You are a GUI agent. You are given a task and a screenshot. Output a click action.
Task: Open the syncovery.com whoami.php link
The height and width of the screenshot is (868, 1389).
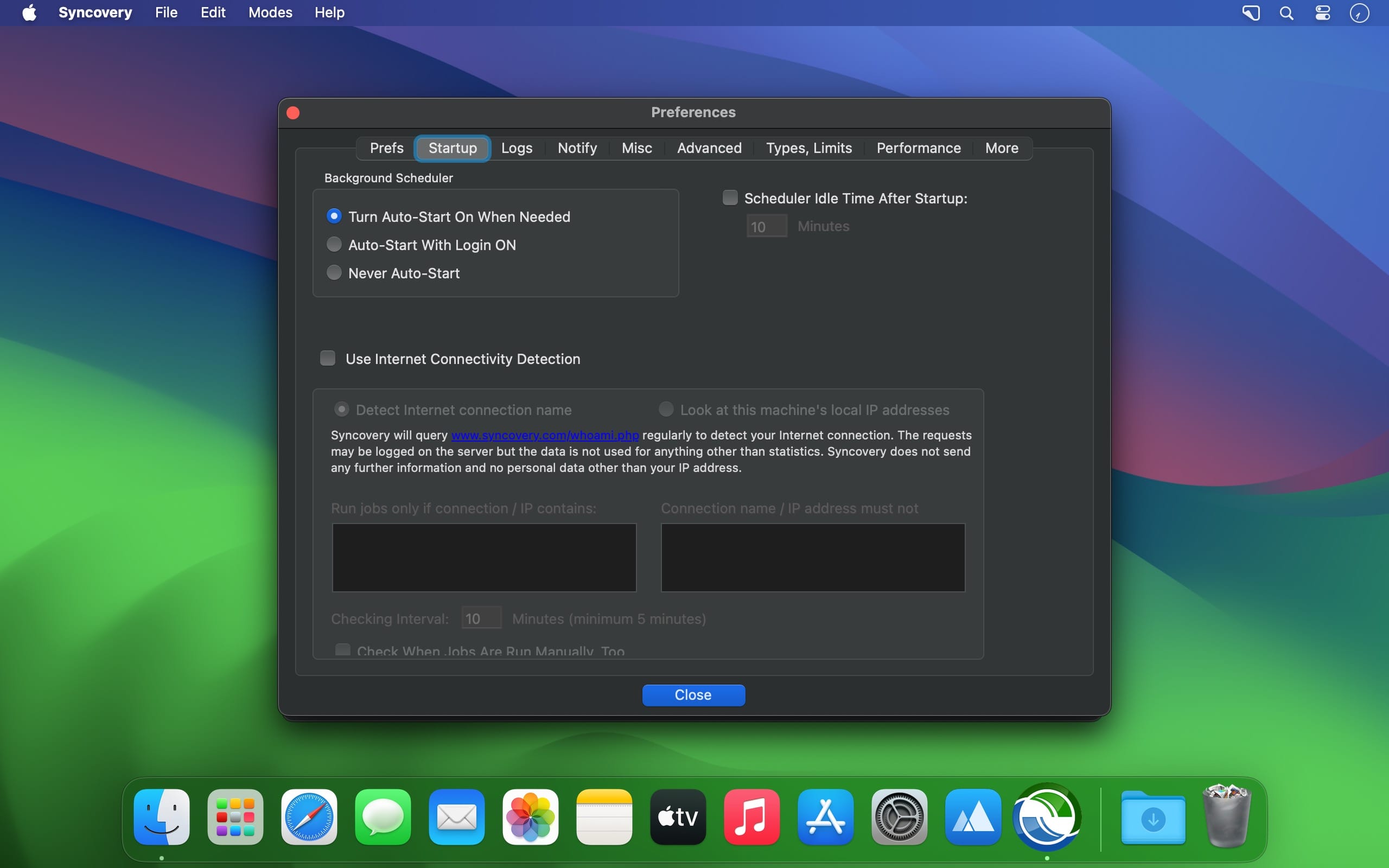point(545,435)
